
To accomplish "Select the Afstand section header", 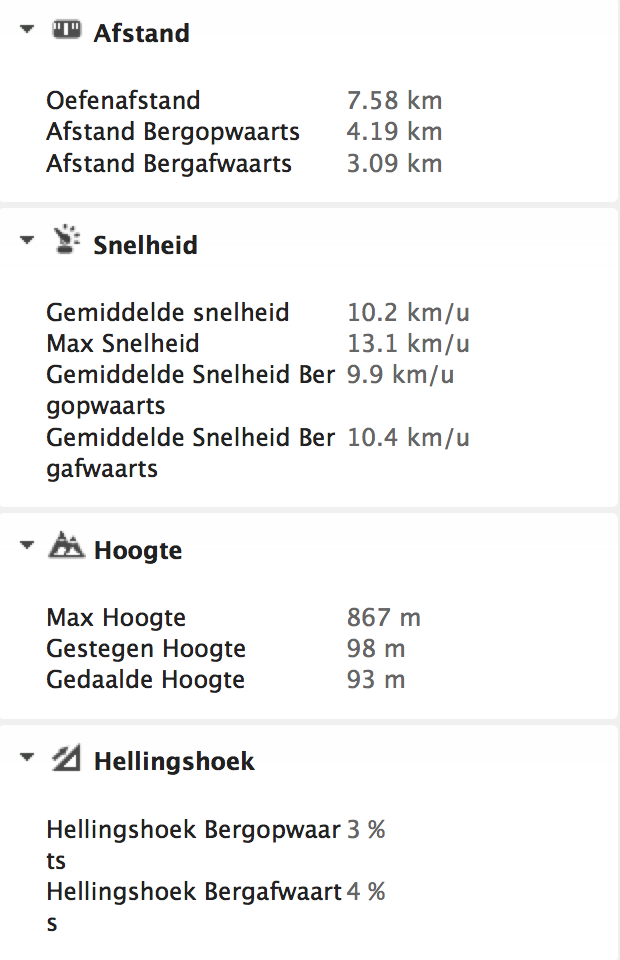I will pyautogui.click(x=141, y=33).
